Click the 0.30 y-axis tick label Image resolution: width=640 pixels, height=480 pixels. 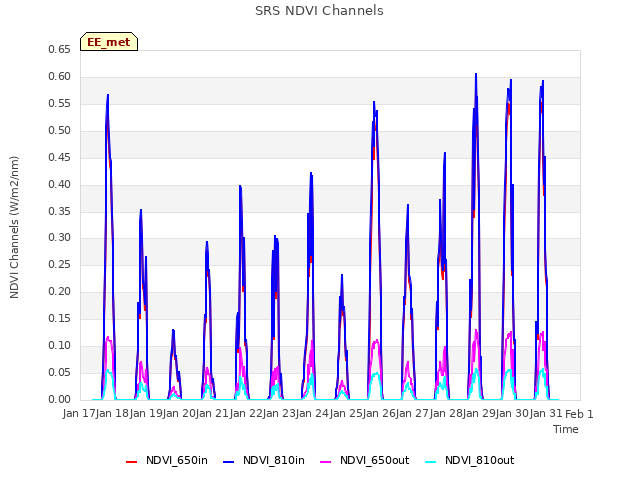(60, 238)
